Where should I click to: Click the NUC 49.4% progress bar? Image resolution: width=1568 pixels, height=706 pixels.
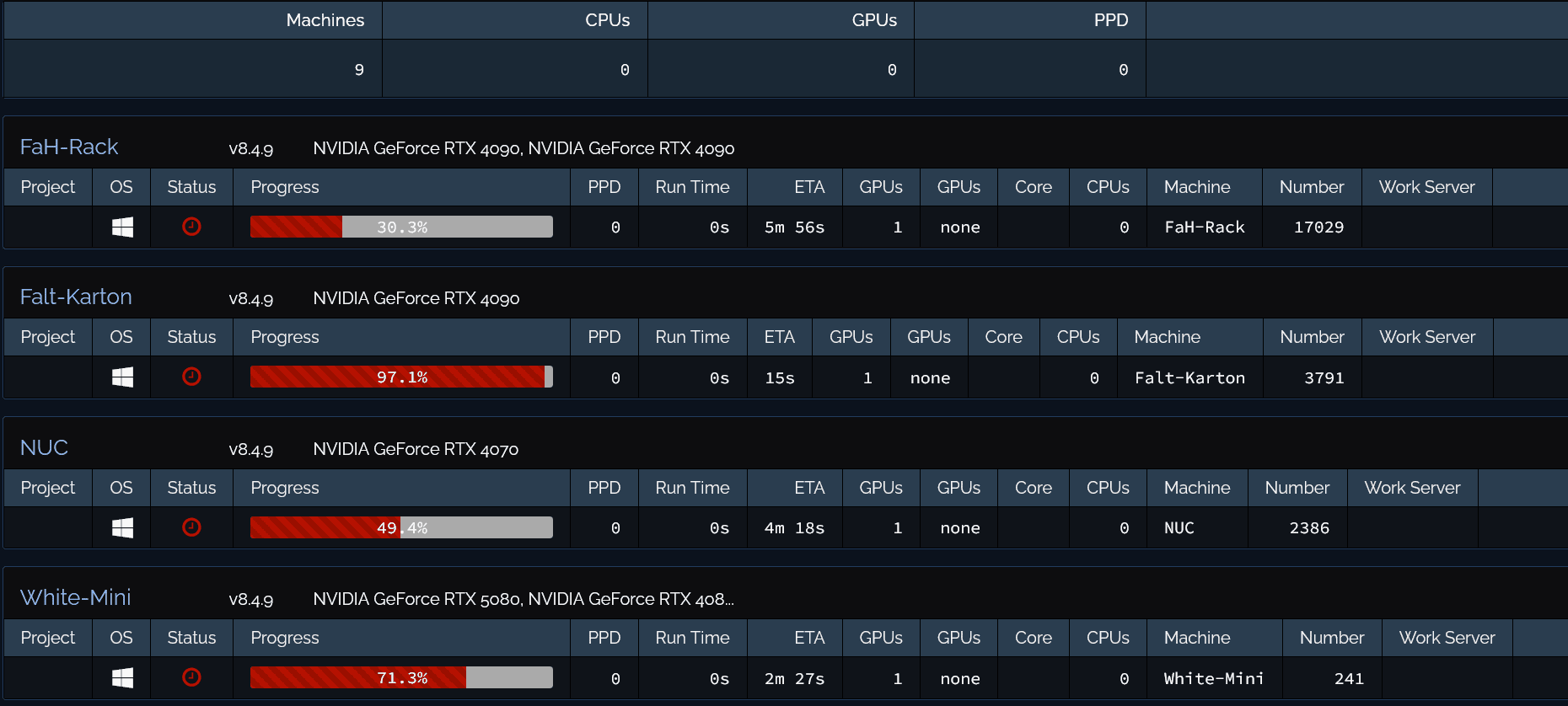401,528
